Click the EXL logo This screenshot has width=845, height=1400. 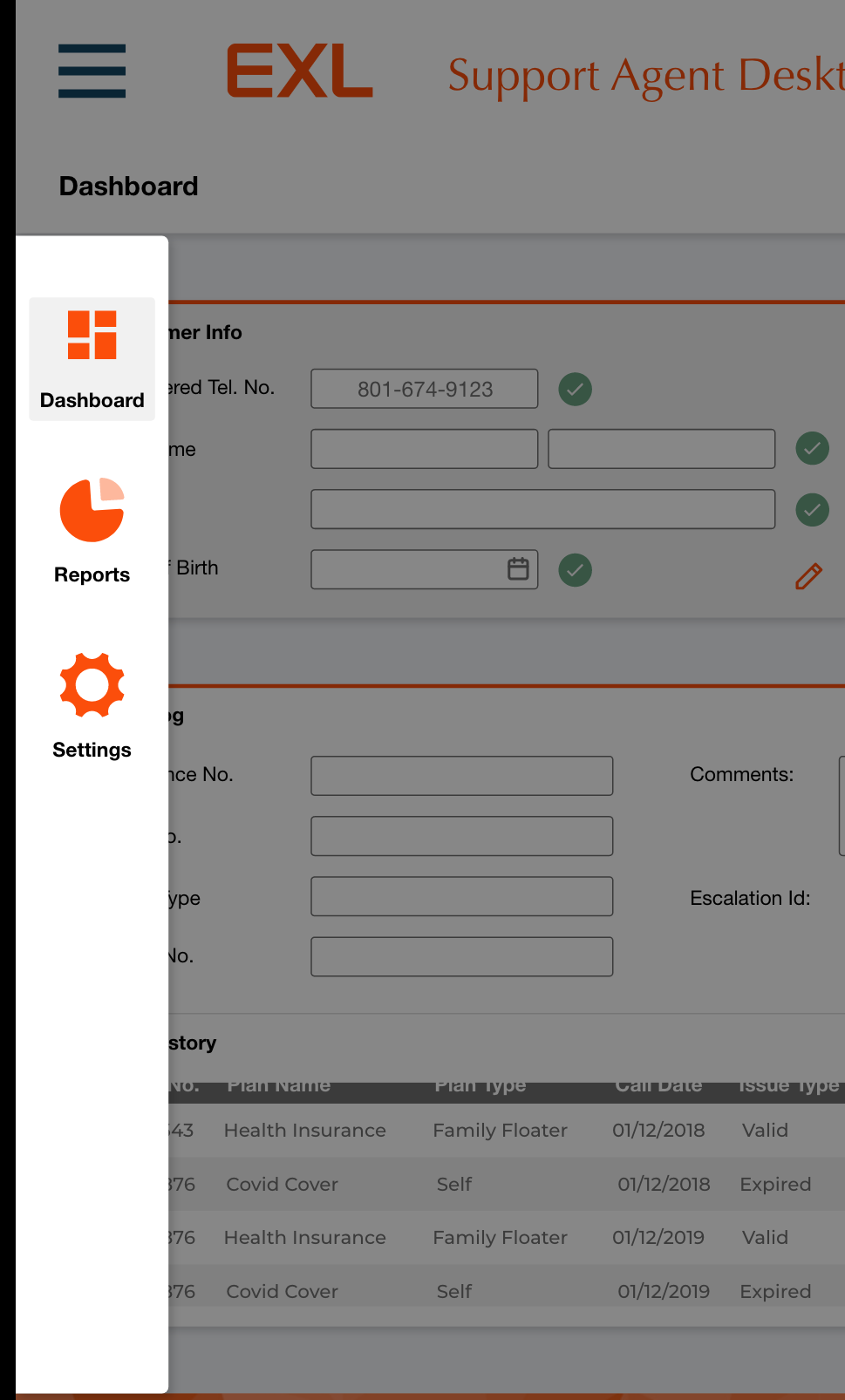pos(299,71)
